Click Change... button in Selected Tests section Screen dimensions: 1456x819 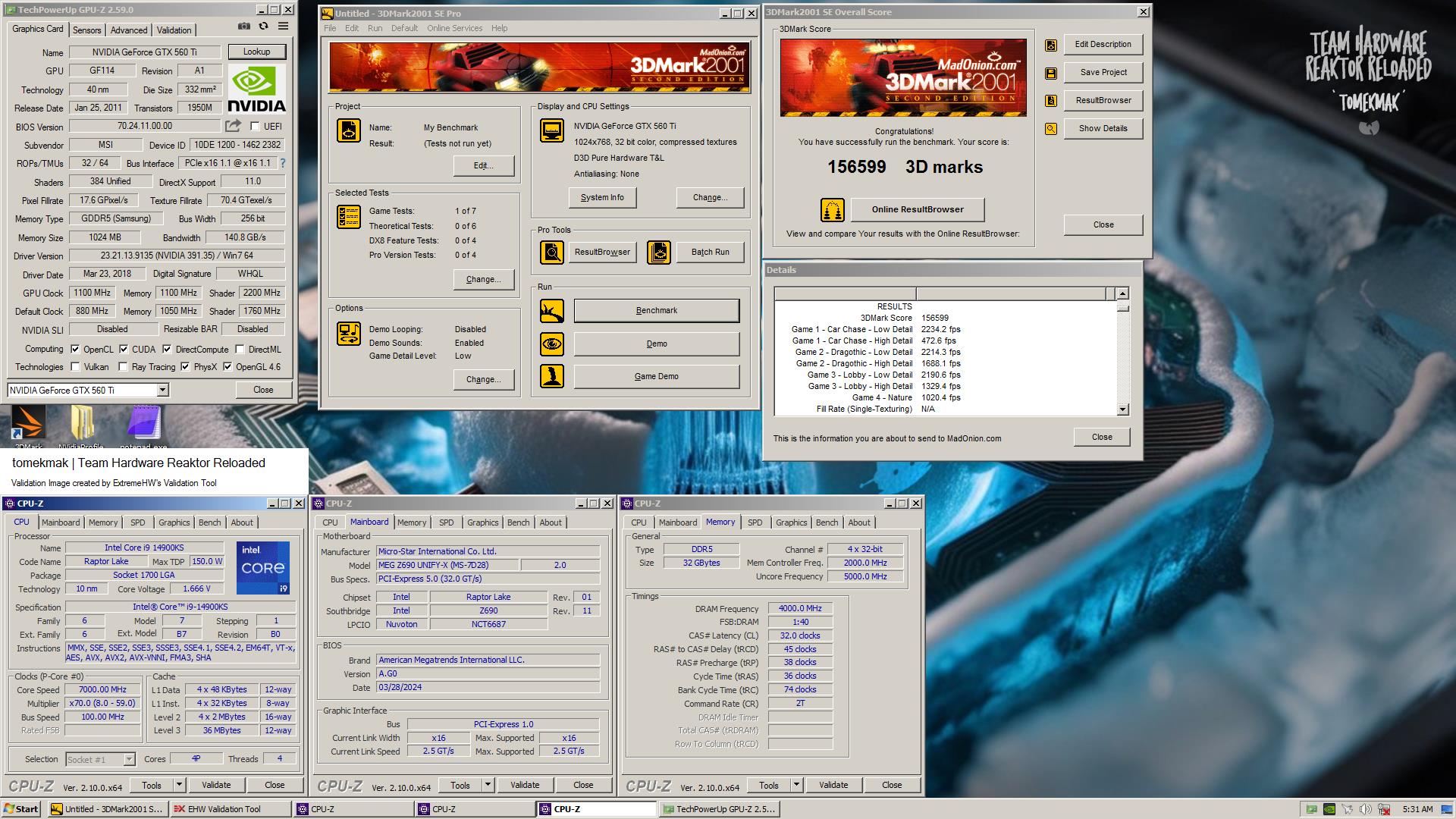[x=483, y=280]
